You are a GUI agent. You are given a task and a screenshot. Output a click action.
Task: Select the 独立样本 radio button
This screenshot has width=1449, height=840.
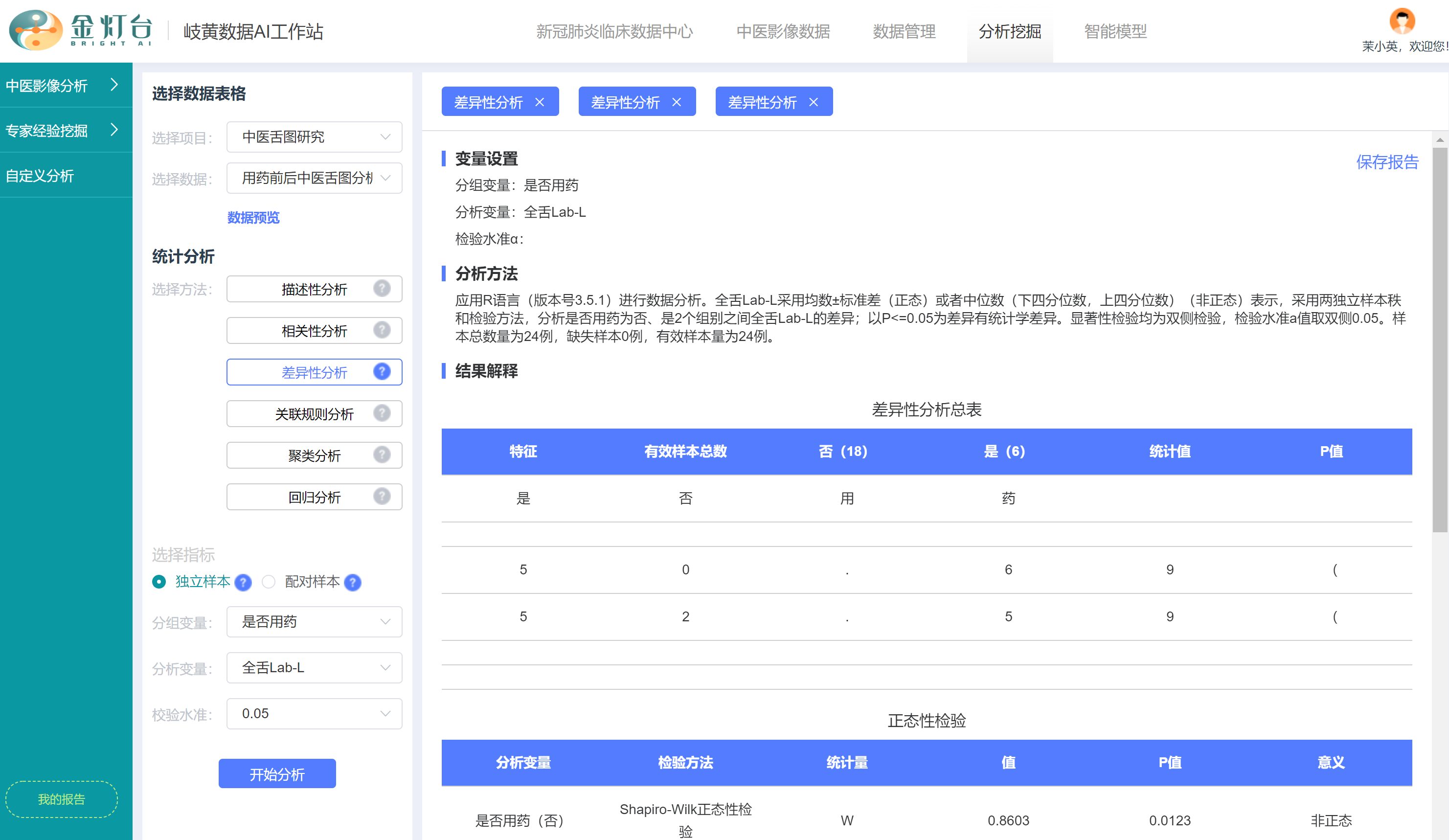(x=158, y=582)
